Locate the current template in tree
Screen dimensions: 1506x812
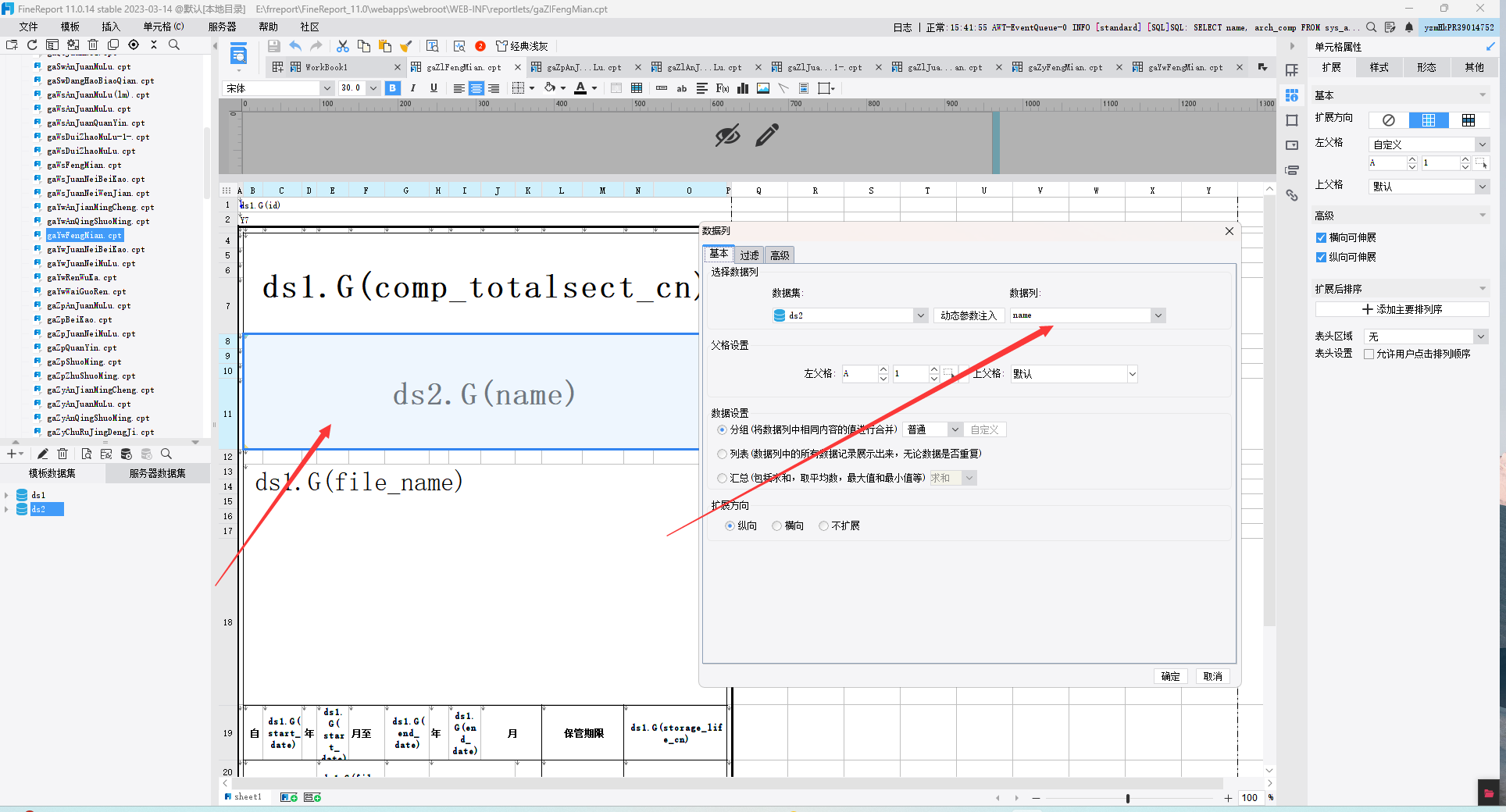pos(134,45)
